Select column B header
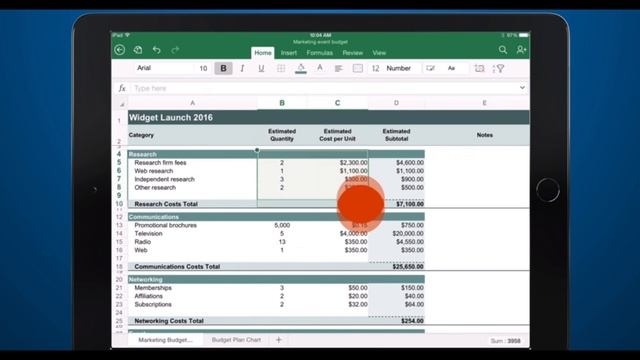 282,103
